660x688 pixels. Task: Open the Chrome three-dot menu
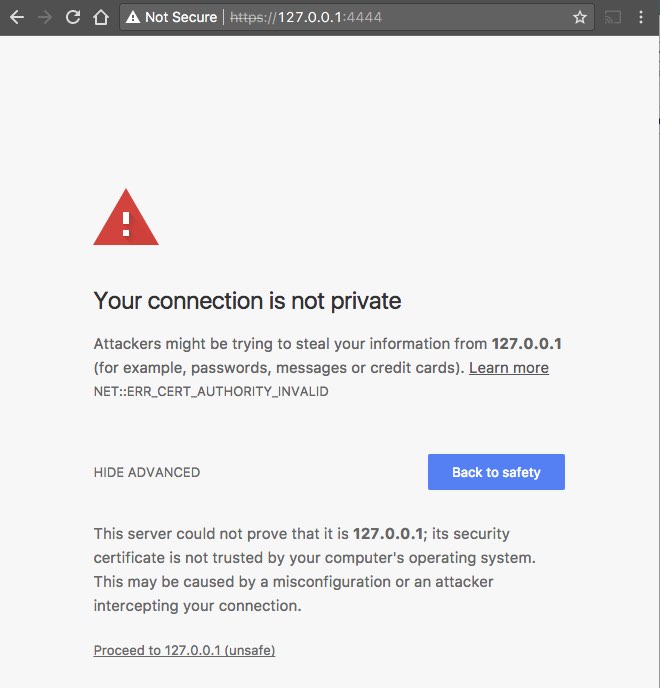point(640,17)
